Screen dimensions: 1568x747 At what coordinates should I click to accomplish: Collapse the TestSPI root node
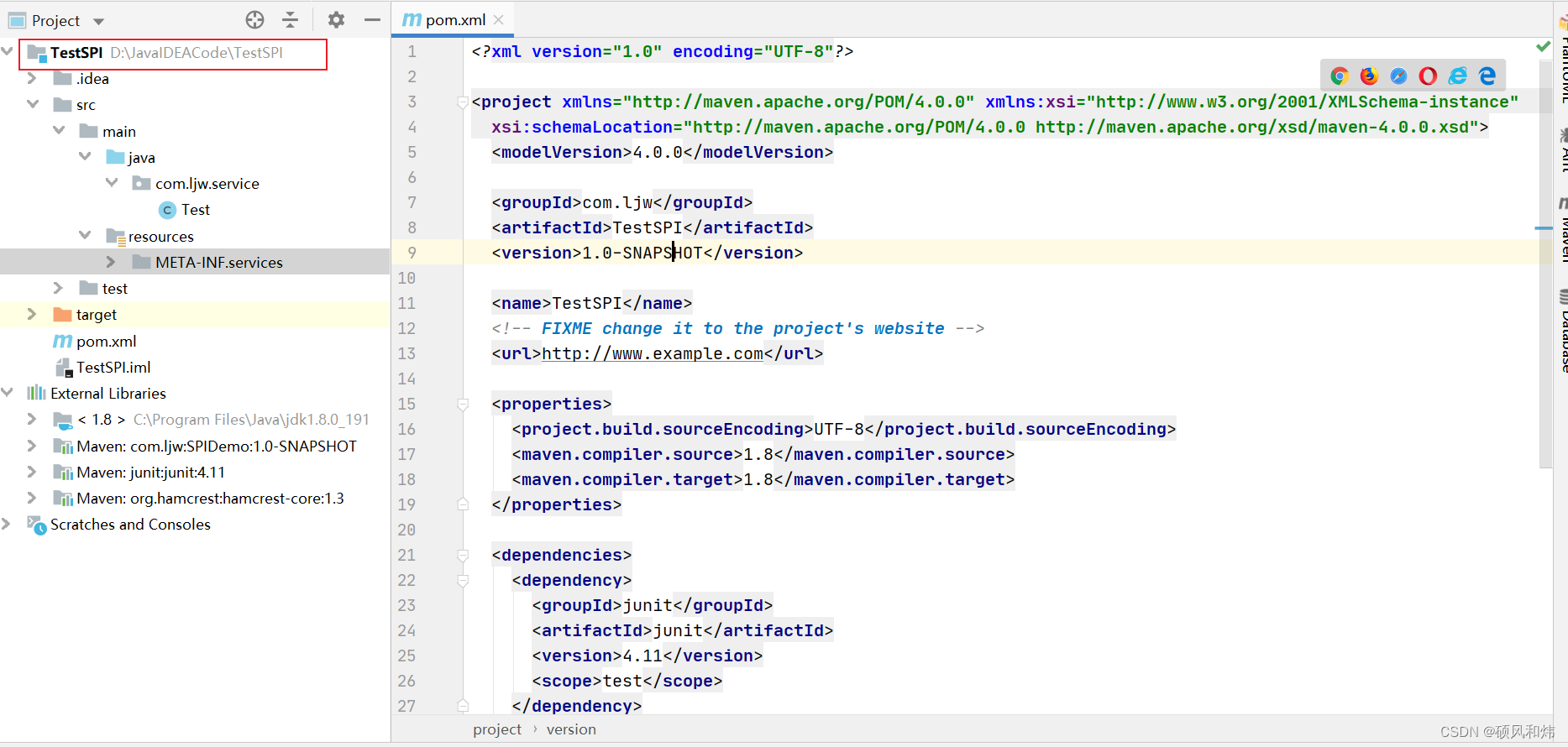pos(8,52)
